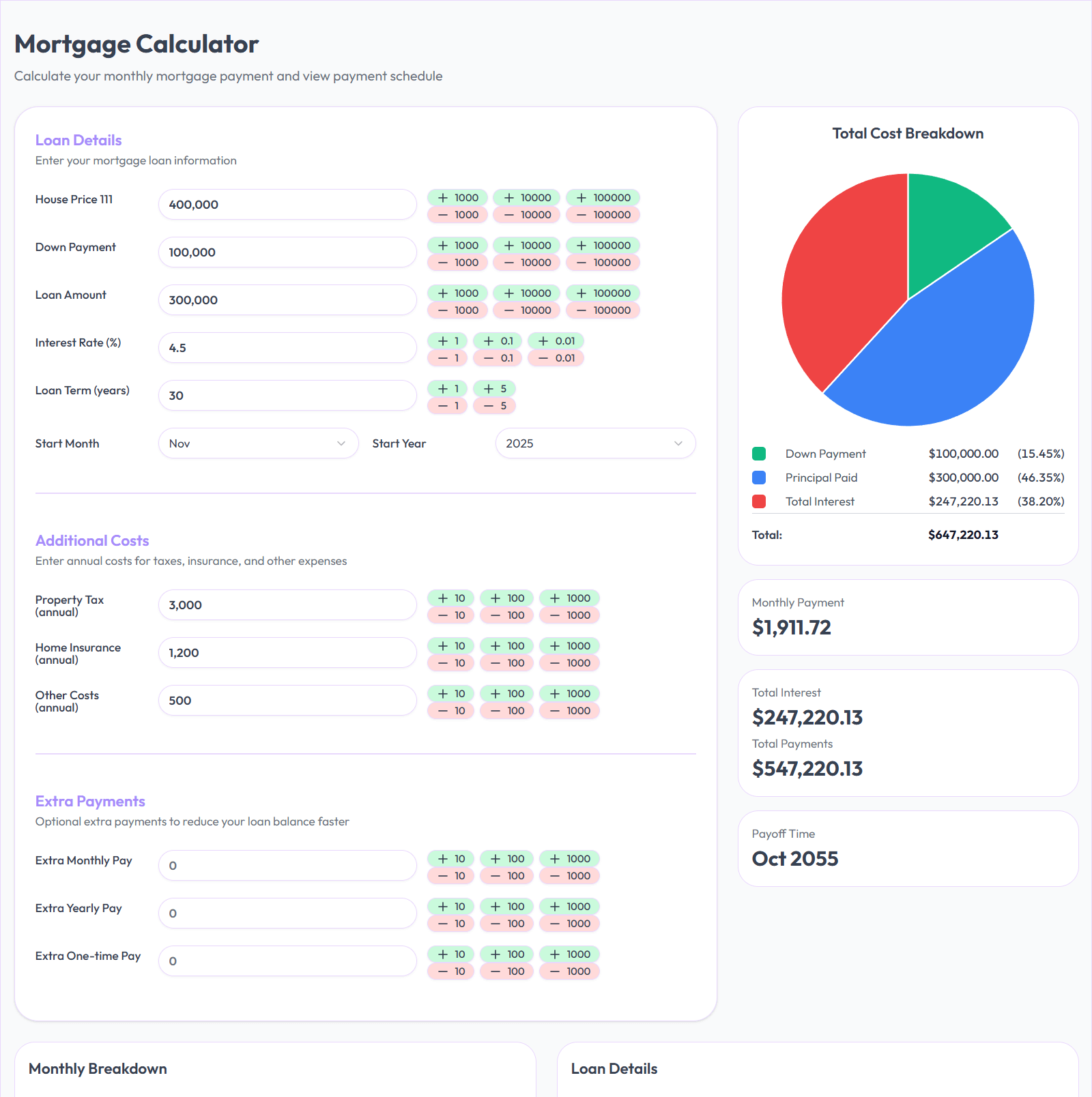Increase Down Payment by 10000
The image size is (1092, 1097).
pos(526,246)
